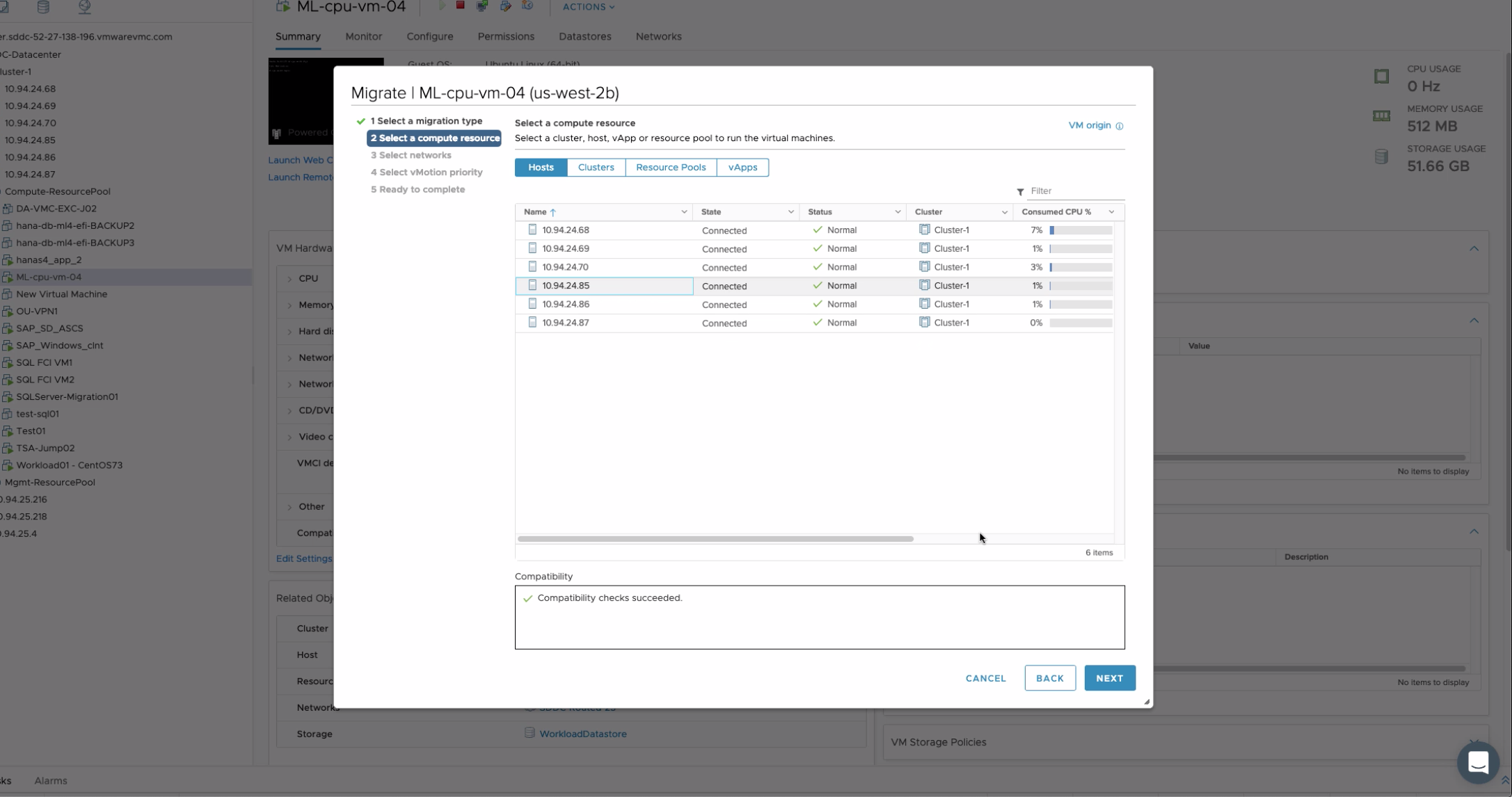Click the launch console monitor icon

pyautogui.click(x=482, y=6)
